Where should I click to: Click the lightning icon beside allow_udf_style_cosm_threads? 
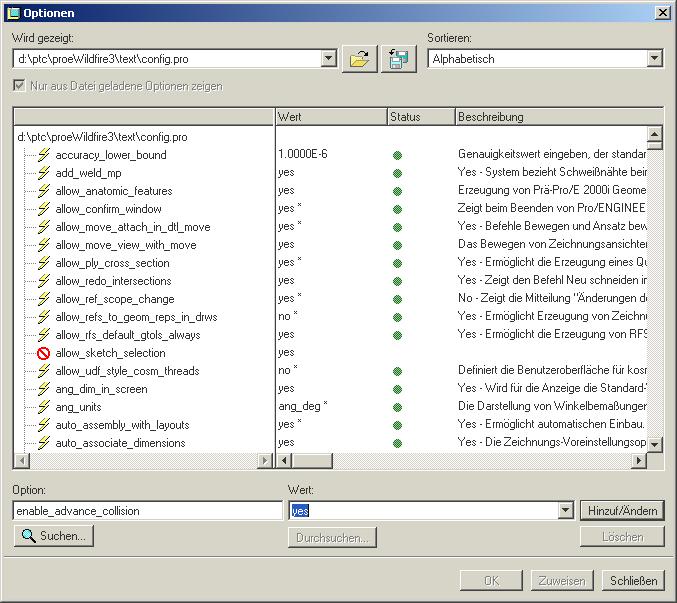click(44, 371)
